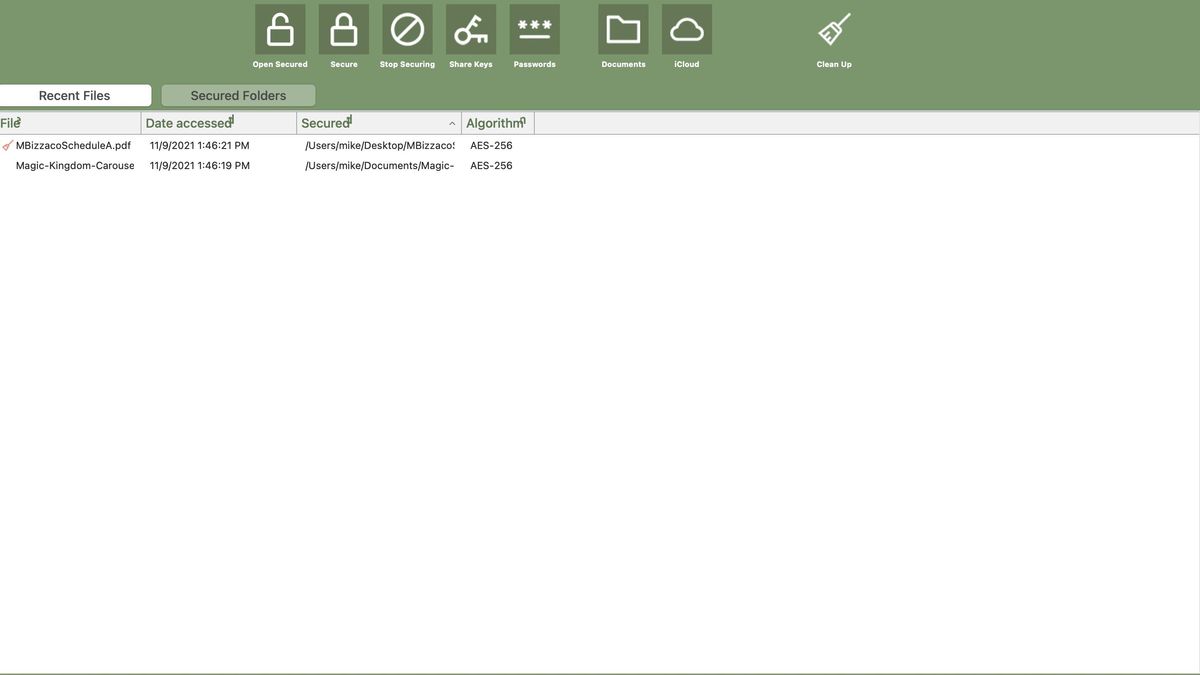Screen dimensions: 1200x675
Task: Switch to the Secured Folders tab
Action: point(238,94)
